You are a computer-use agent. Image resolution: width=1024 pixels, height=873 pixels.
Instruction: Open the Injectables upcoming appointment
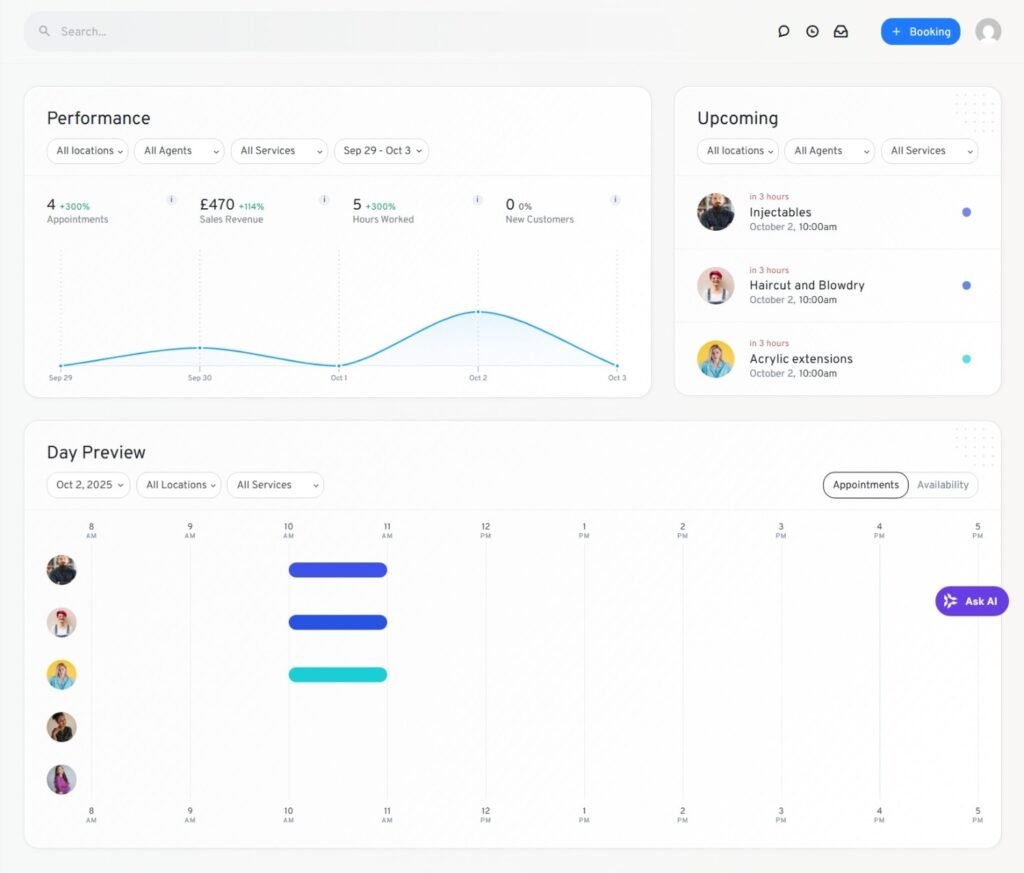(780, 212)
